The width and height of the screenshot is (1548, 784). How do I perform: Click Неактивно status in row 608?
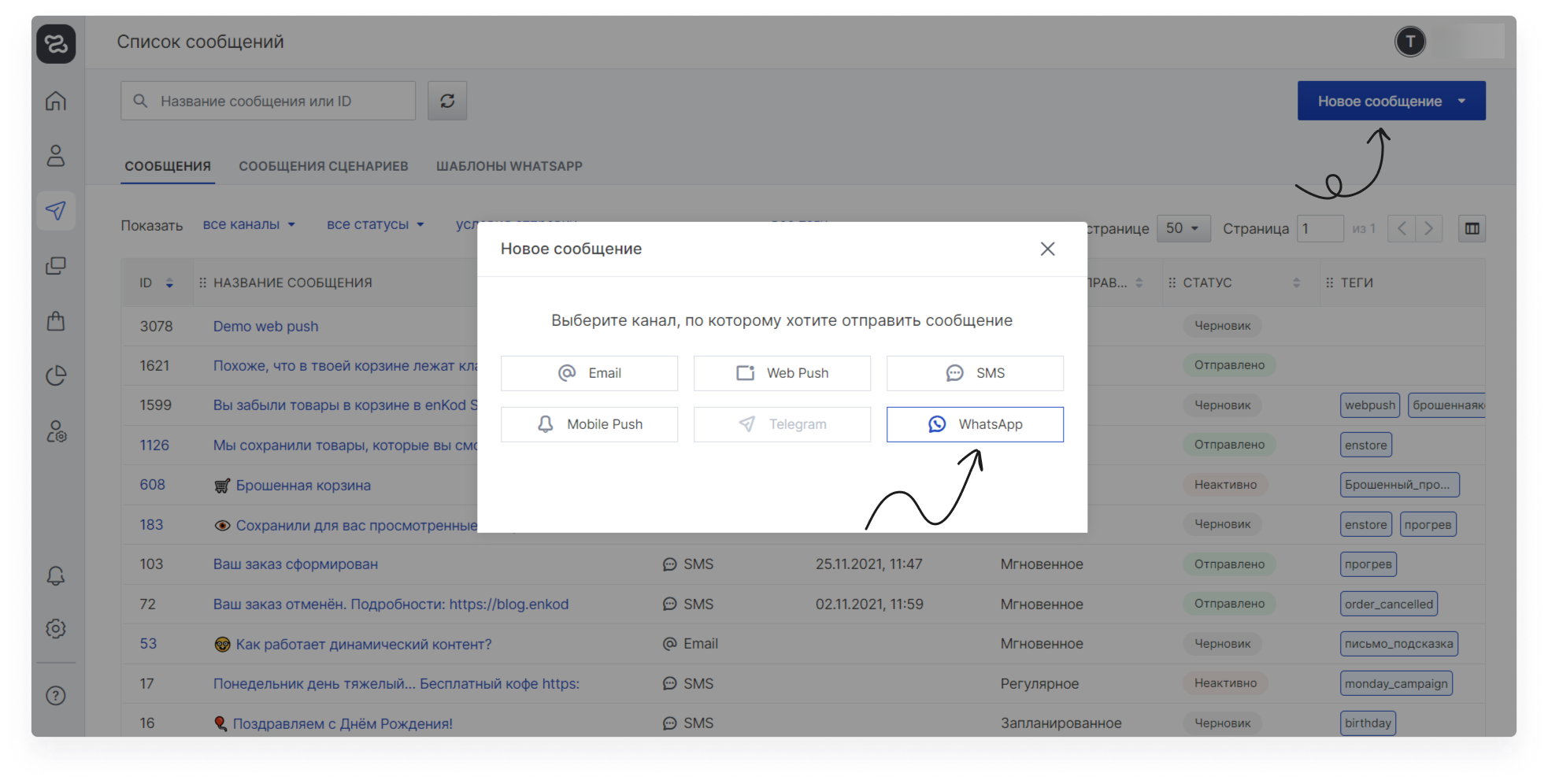(1225, 485)
